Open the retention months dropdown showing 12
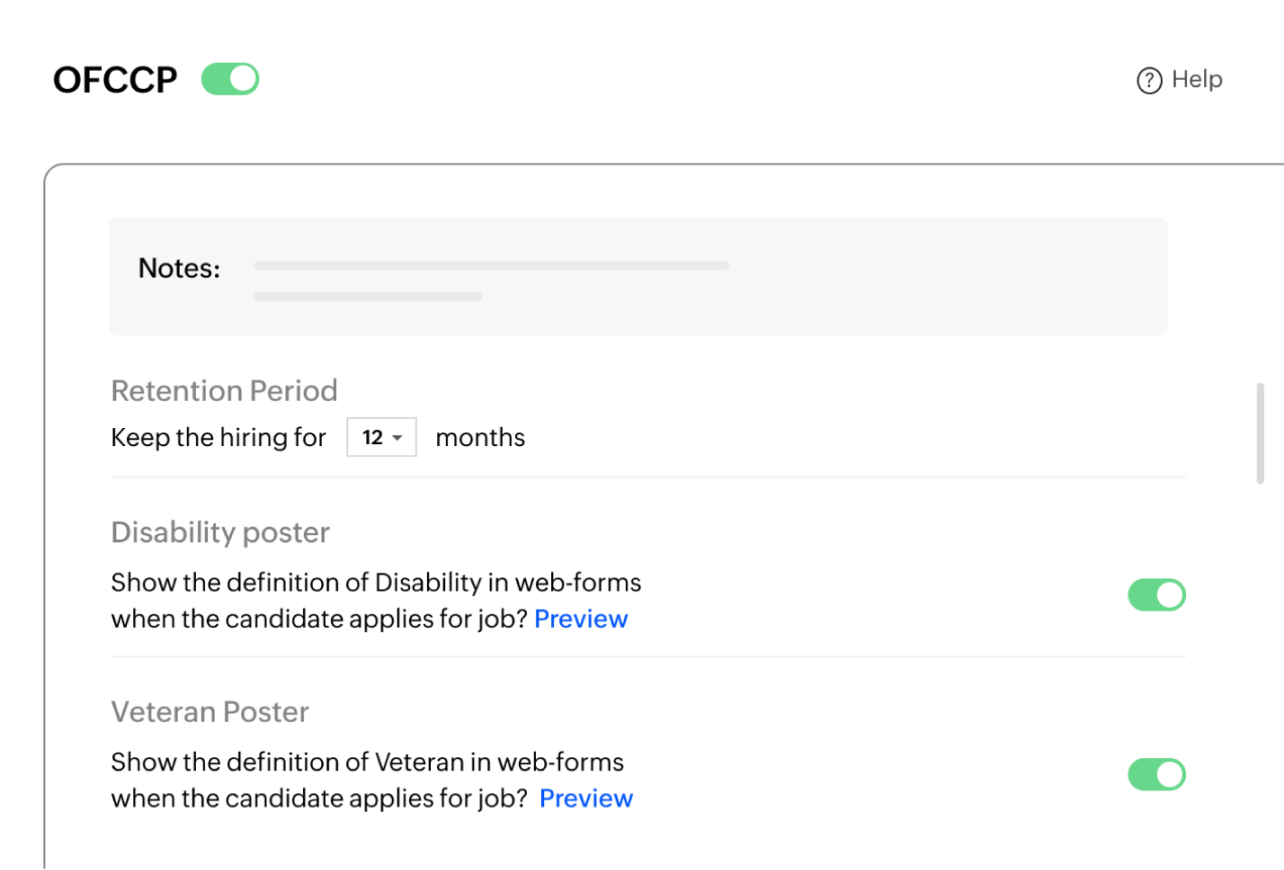Screen dimensions: 1284x870 point(381,438)
